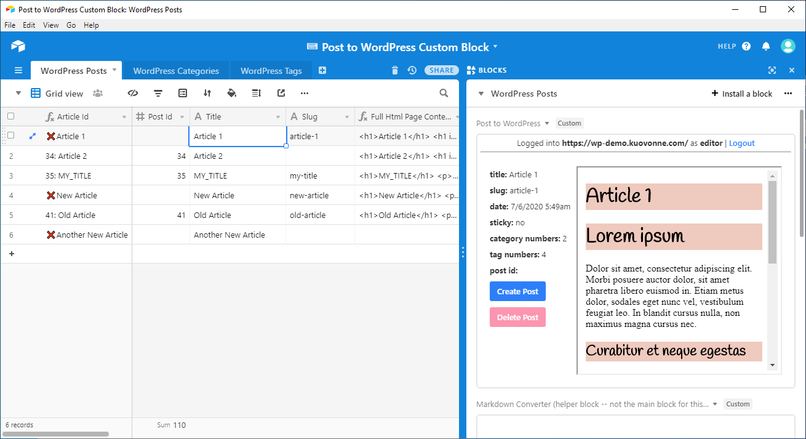Open the Edit menu

coord(29,25)
